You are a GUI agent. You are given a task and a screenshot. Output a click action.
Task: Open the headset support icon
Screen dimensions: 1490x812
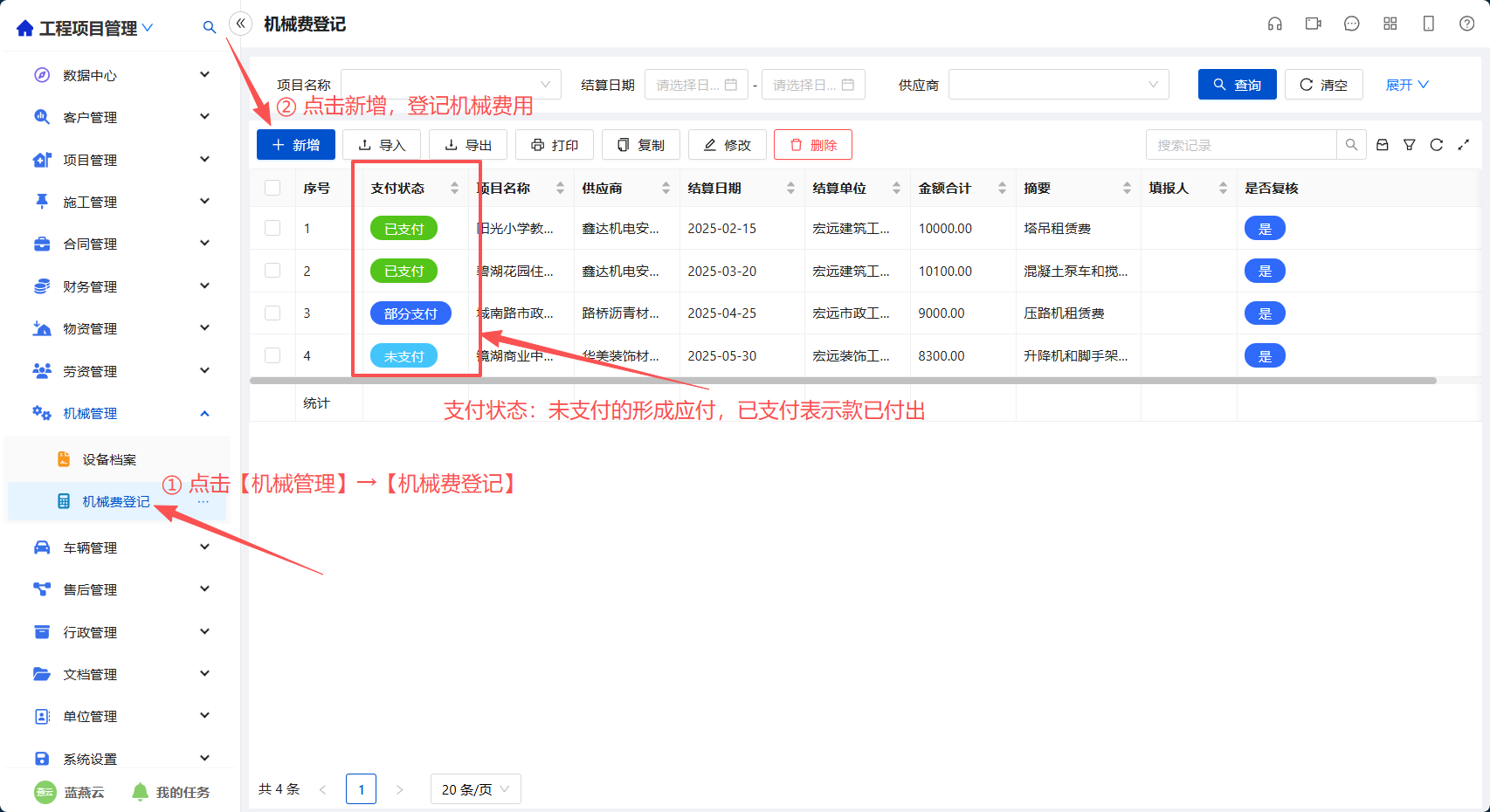tap(1275, 24)
